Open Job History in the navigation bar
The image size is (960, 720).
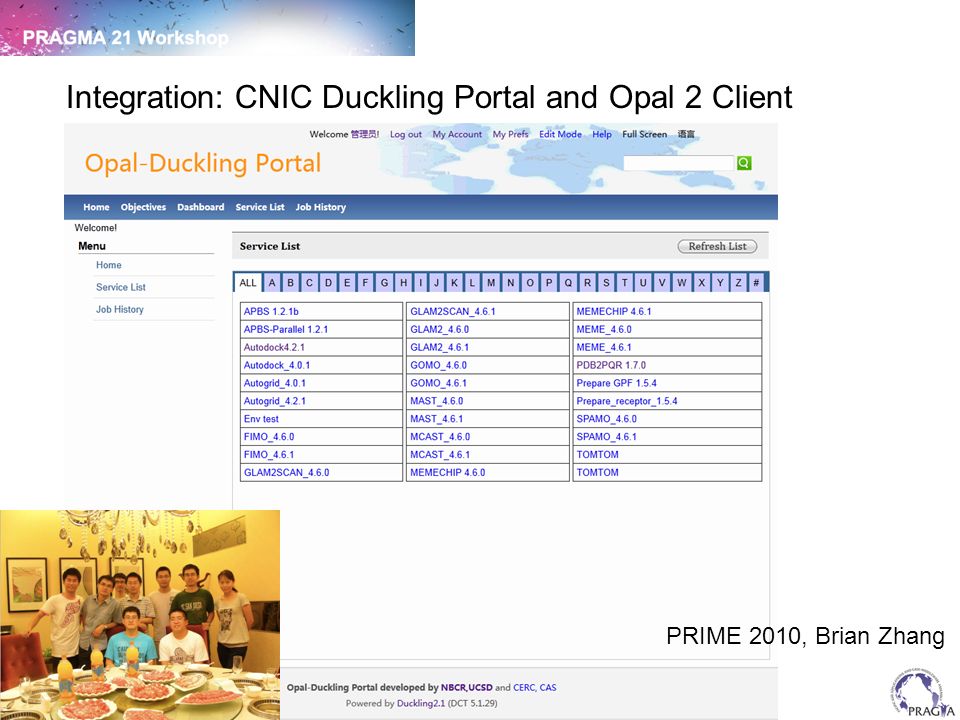321,207
